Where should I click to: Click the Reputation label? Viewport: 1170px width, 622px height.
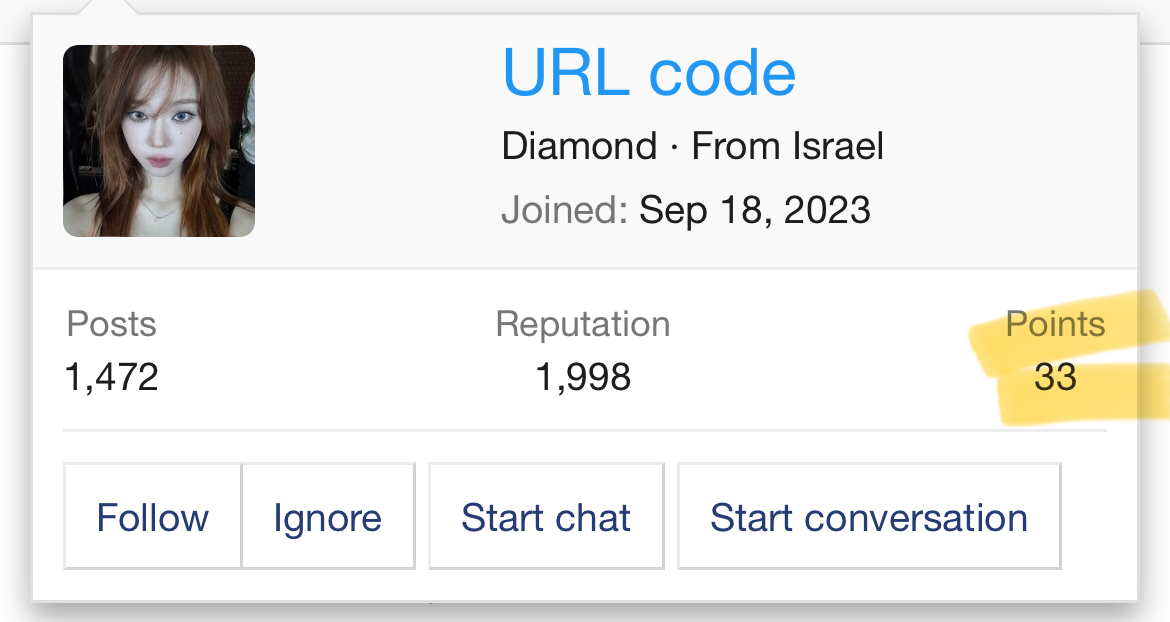tap(582, 324)
